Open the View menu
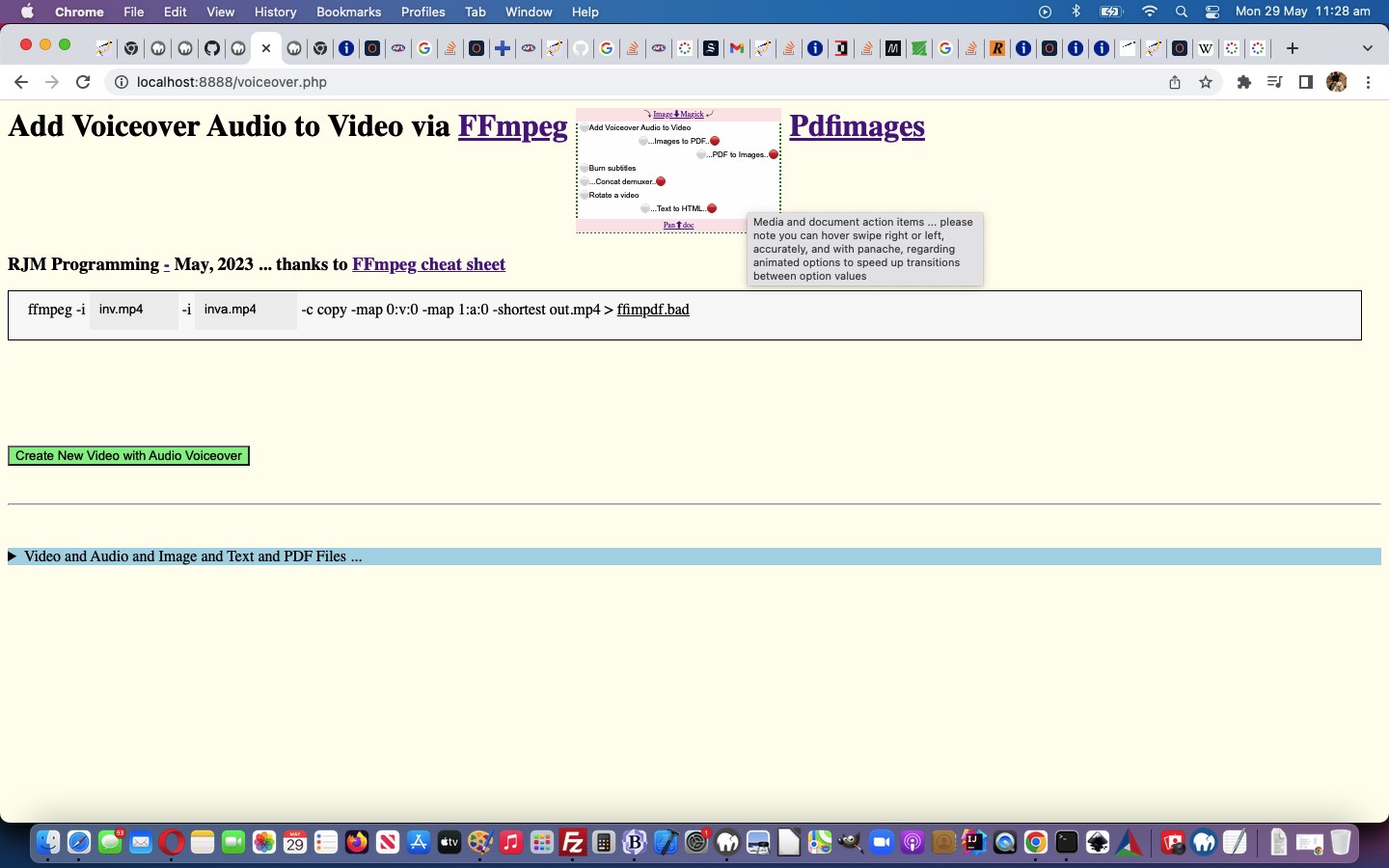Screen dimensions: 1389x868 pos(220,12)
